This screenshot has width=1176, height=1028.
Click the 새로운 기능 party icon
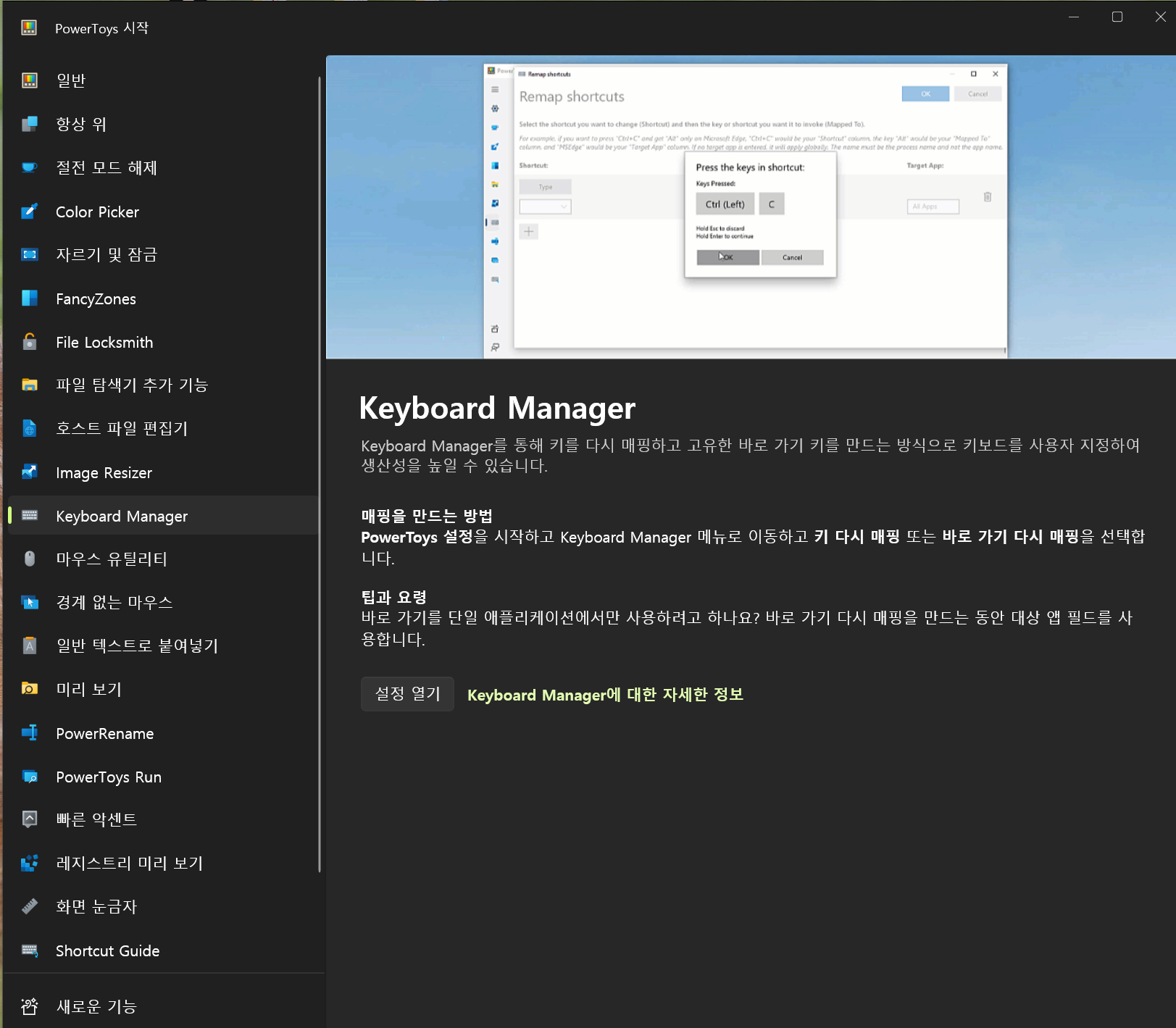pyautogui.click(x=30, y=1006)
